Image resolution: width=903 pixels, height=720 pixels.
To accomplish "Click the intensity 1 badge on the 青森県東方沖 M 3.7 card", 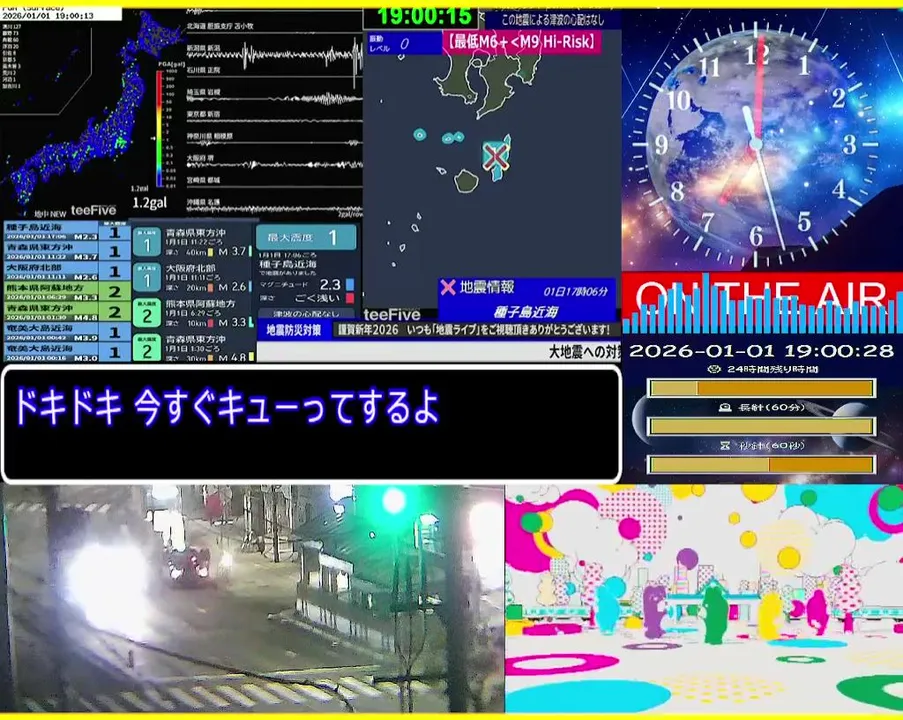I will pyautogui.click(x=147, y=242).
